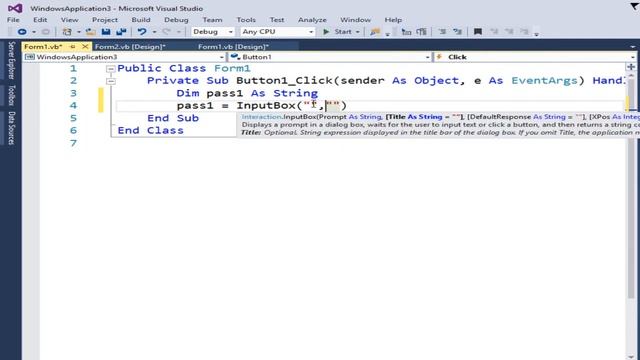Undo the last edit with Undo icon
This screenshot has width=640, height=360.
point(142,31)
